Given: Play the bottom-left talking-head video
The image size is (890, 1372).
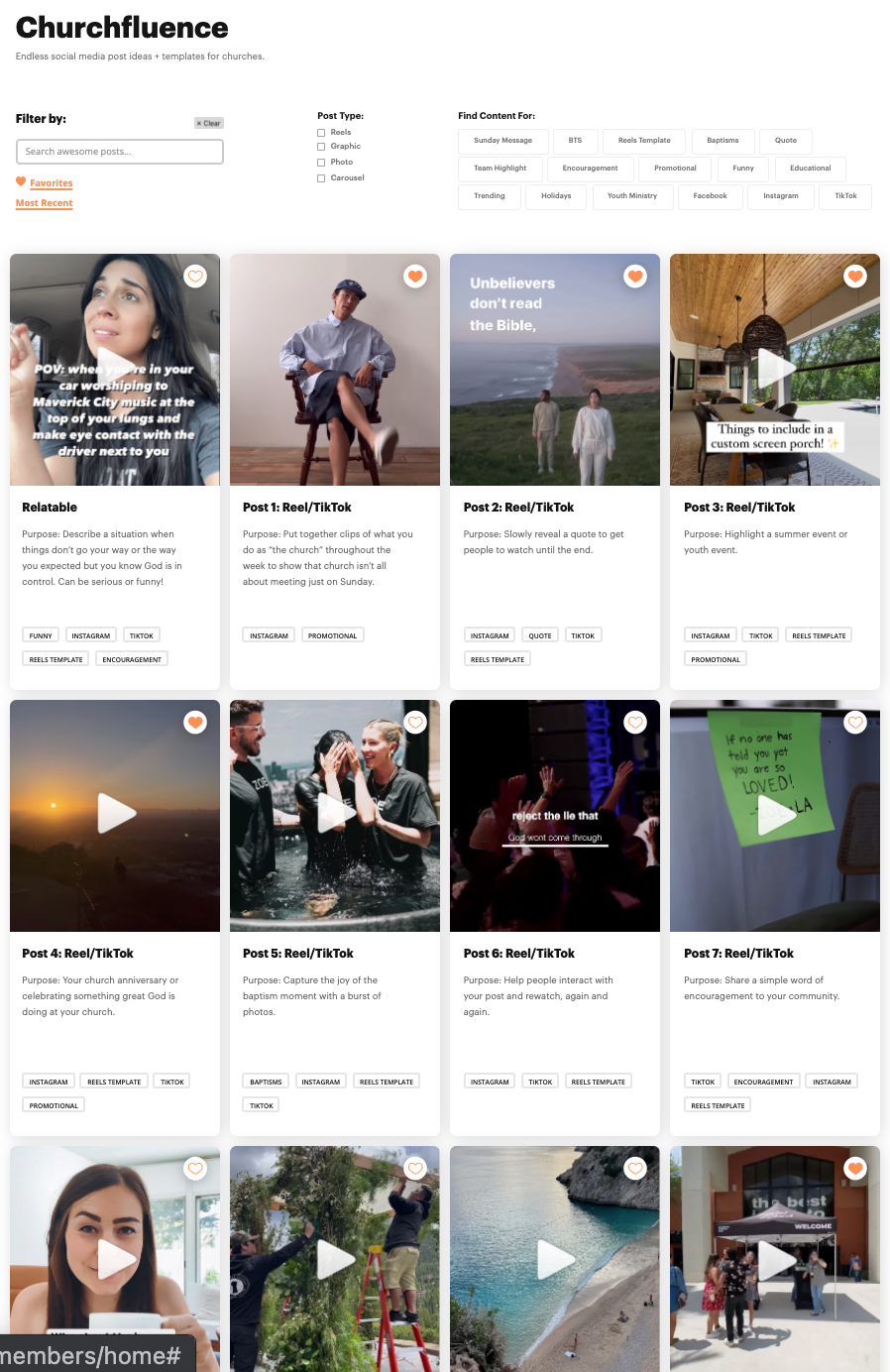Looking at the screenshot, I should [115, 1259].
